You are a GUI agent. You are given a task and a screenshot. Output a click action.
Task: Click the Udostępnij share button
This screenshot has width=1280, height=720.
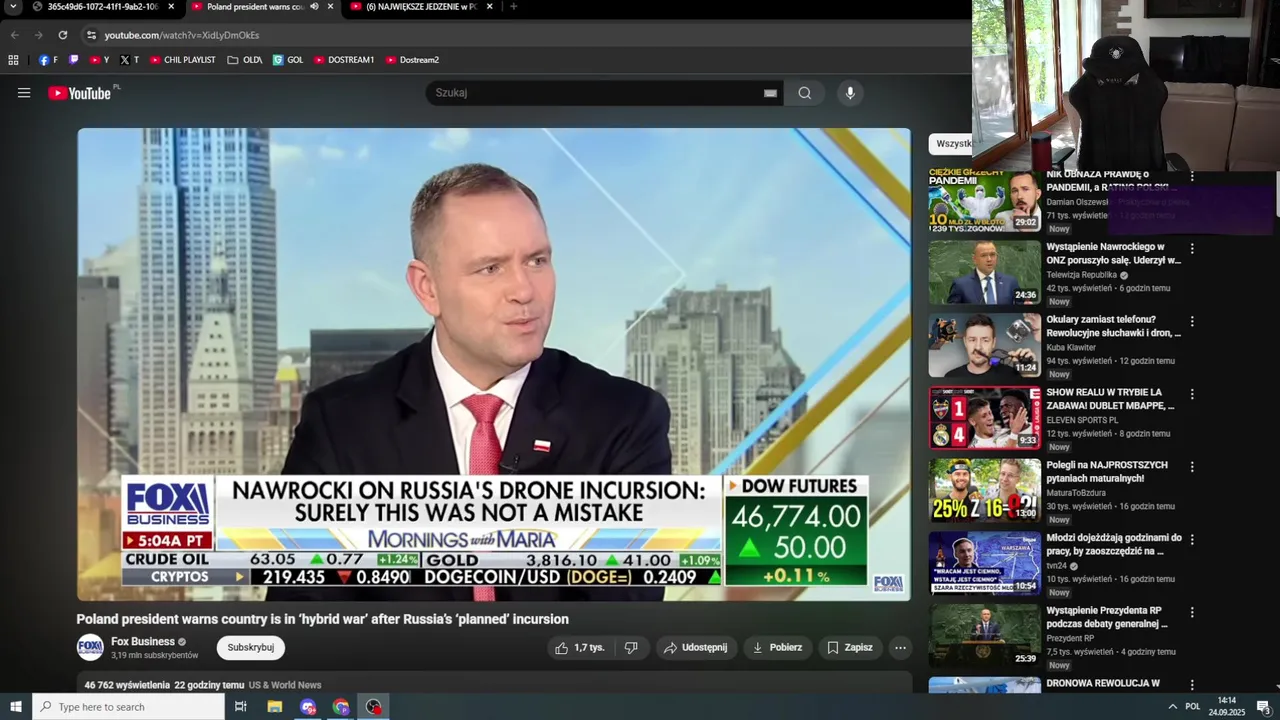coord(696,648)
